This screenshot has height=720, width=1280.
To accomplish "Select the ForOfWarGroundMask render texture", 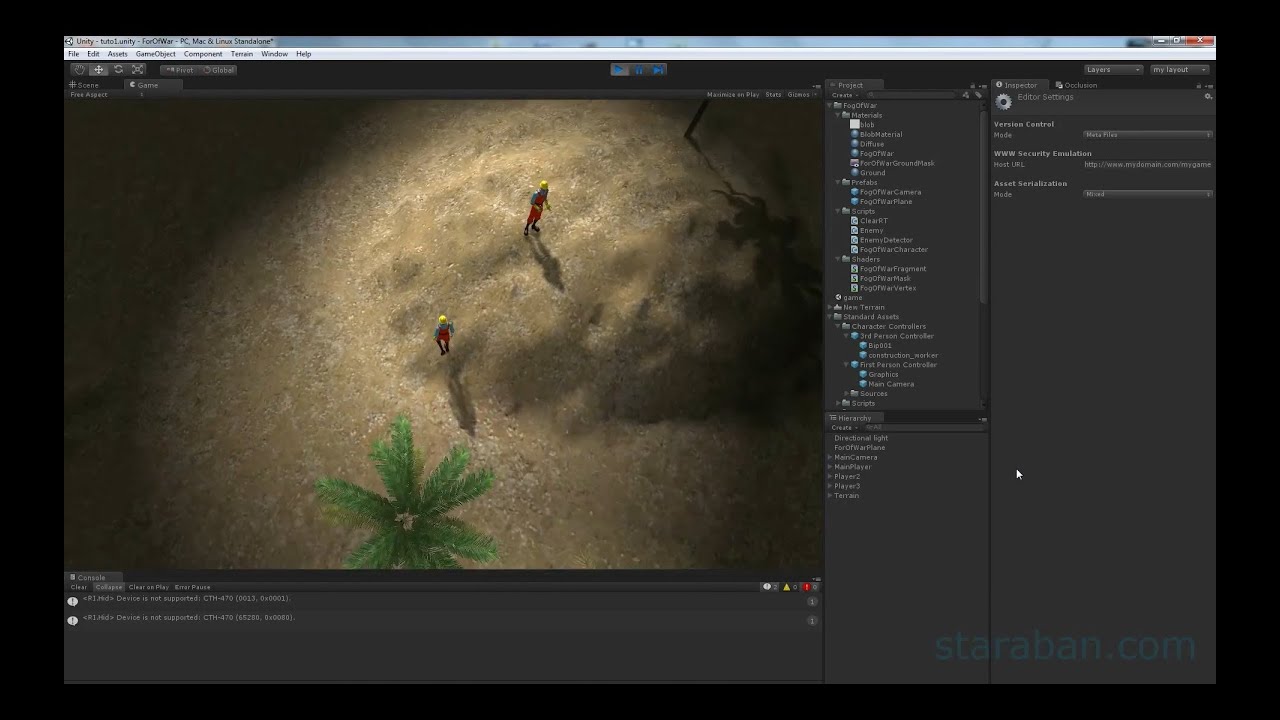I will tap(892, 163).
